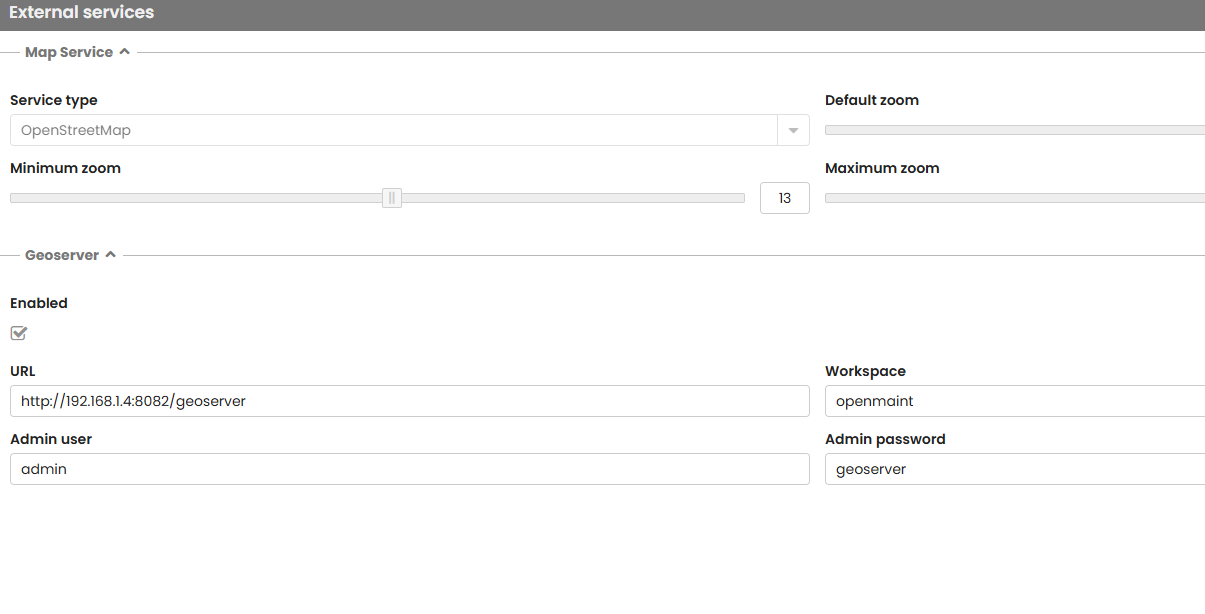Click the Enabled label text
Image resolution: width=1205 pixels, height=614 pixels.
click(39, 303)
